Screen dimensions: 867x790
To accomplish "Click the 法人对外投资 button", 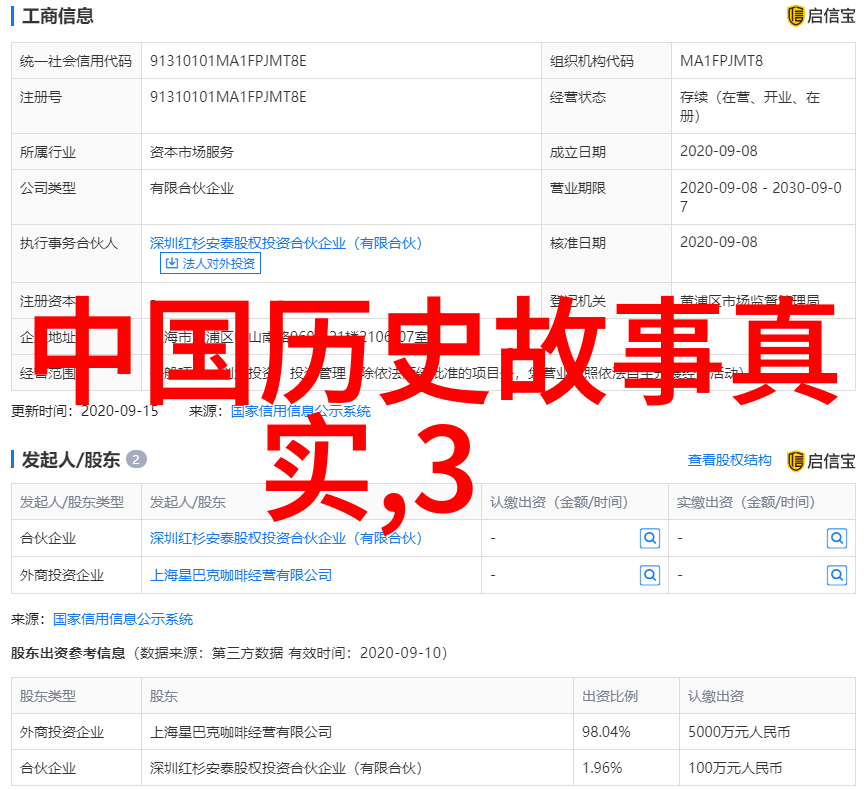I will pos(210,263).
